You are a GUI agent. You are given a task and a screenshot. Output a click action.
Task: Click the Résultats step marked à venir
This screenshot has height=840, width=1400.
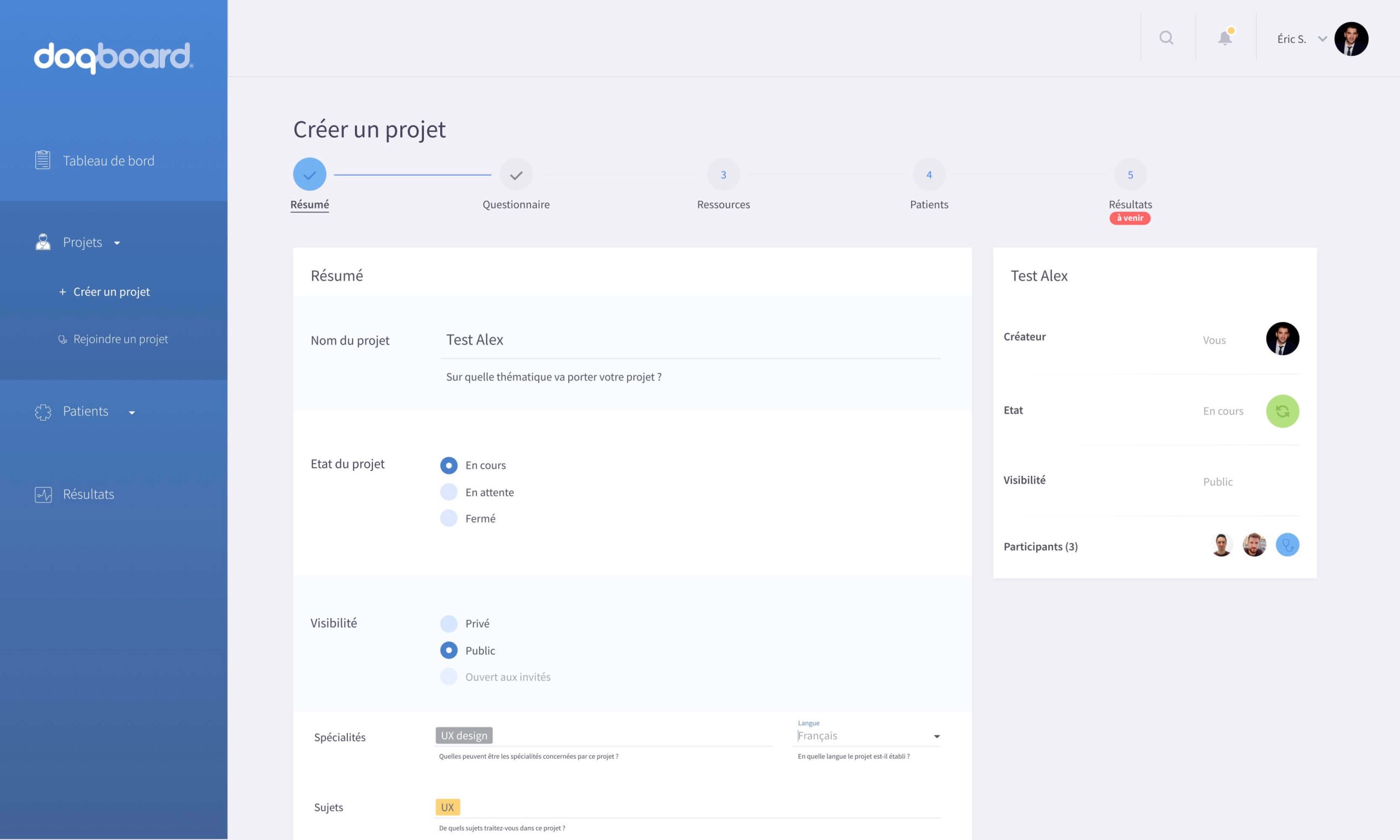click(1129, 175)
